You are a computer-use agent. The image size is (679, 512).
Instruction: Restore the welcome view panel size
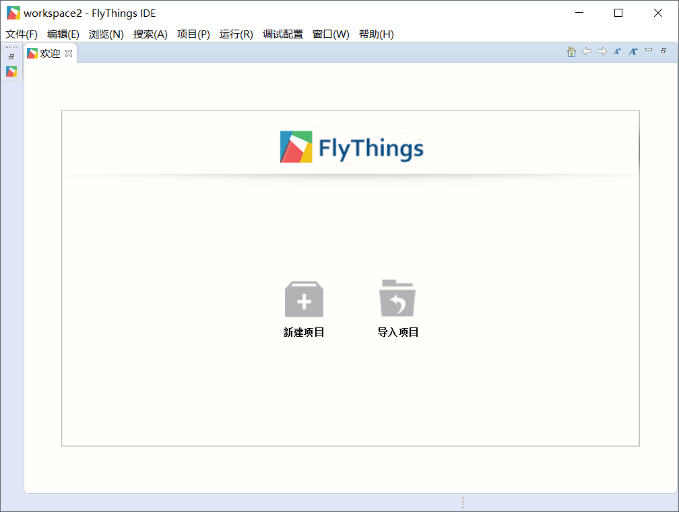tap(663, 51)
